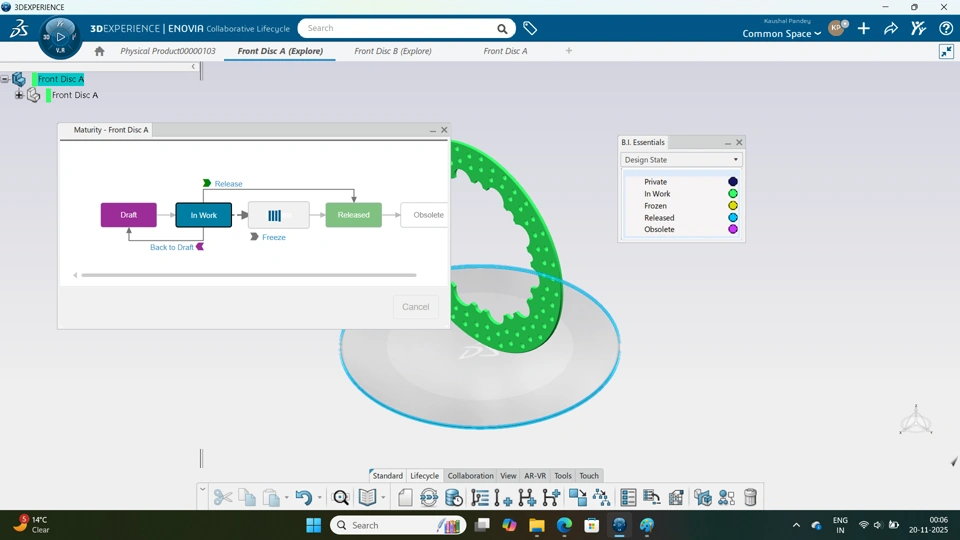Click the Paste dropdown arrow
This screenshot has height=540, width=960.
coord(287,498)
